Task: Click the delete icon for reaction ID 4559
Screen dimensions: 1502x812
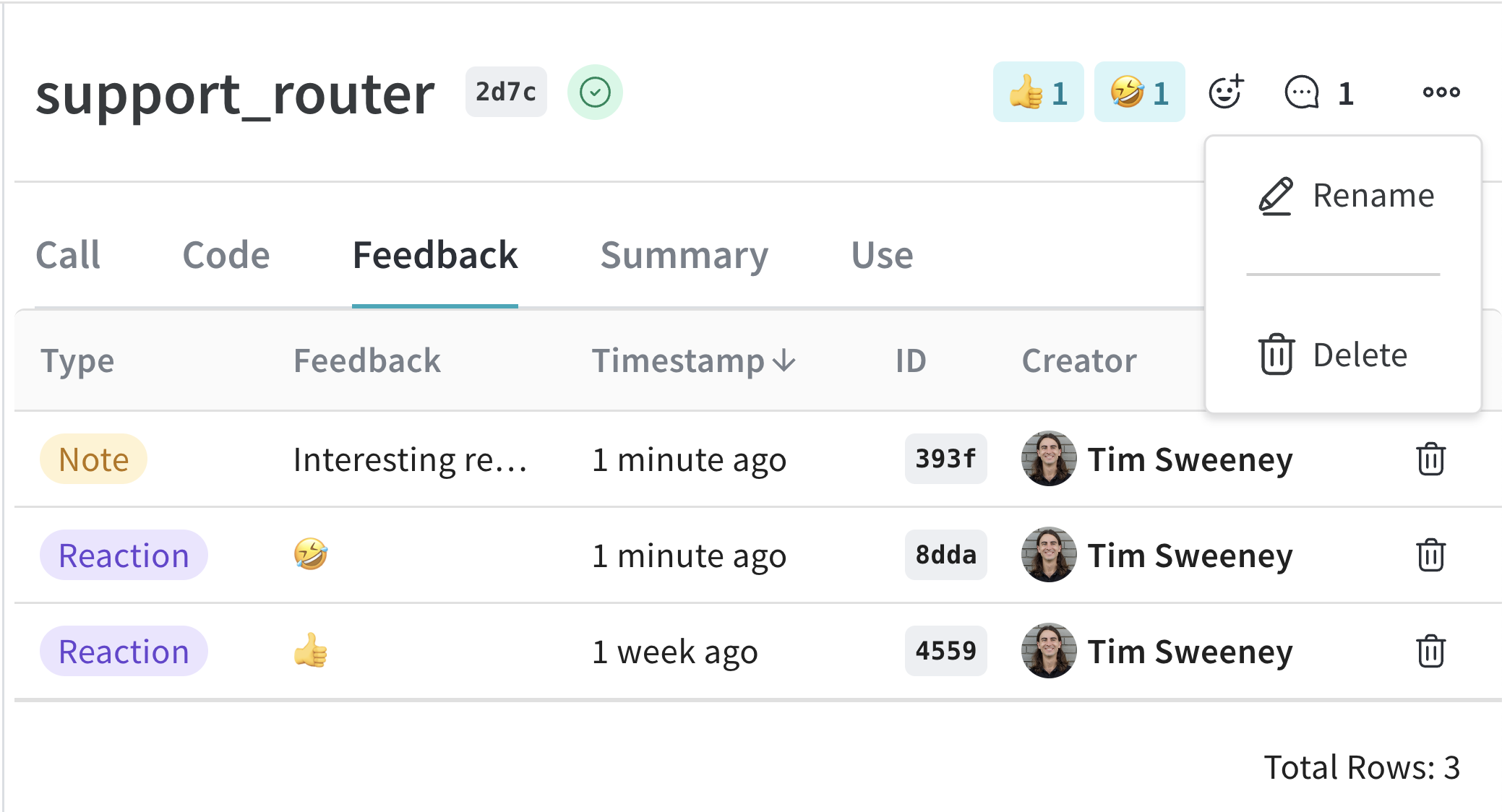Action: (x=1430, y=651)
